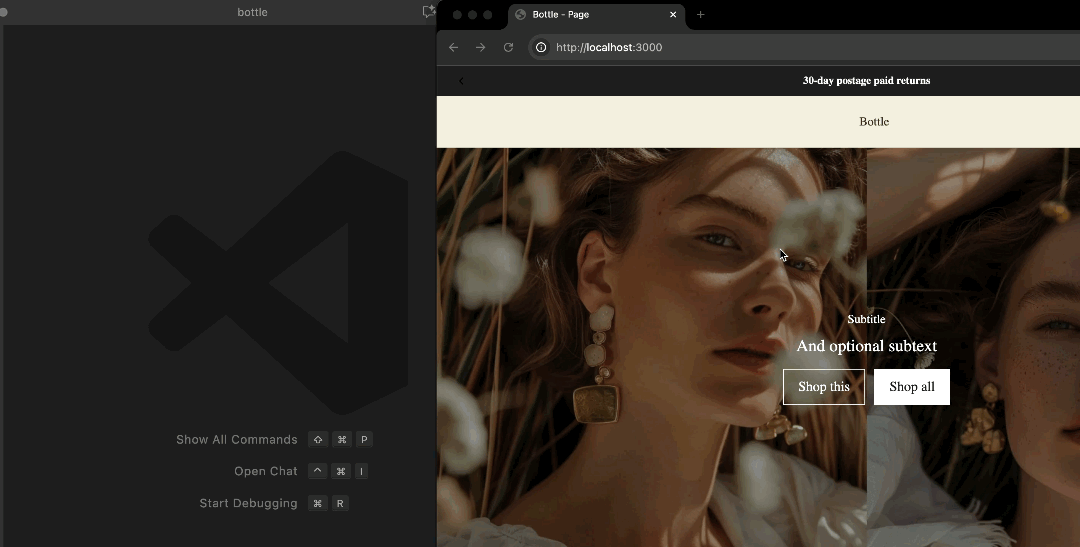Click the Start Debugging label
This screenshot has width=1080, height=547.
[x=248, y=503]
